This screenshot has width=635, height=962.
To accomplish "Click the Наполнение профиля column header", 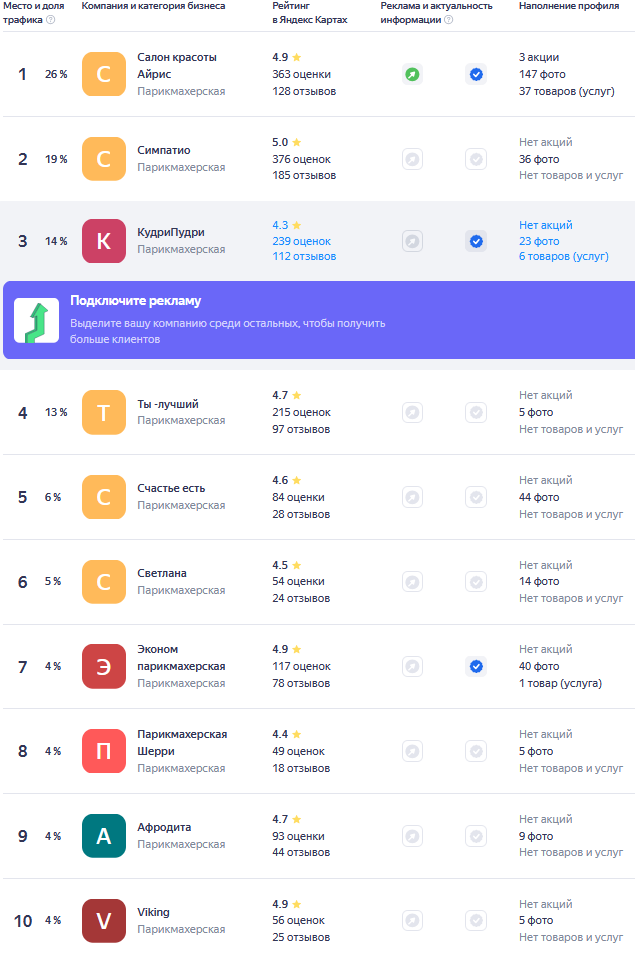I will [x=569, y=6].
